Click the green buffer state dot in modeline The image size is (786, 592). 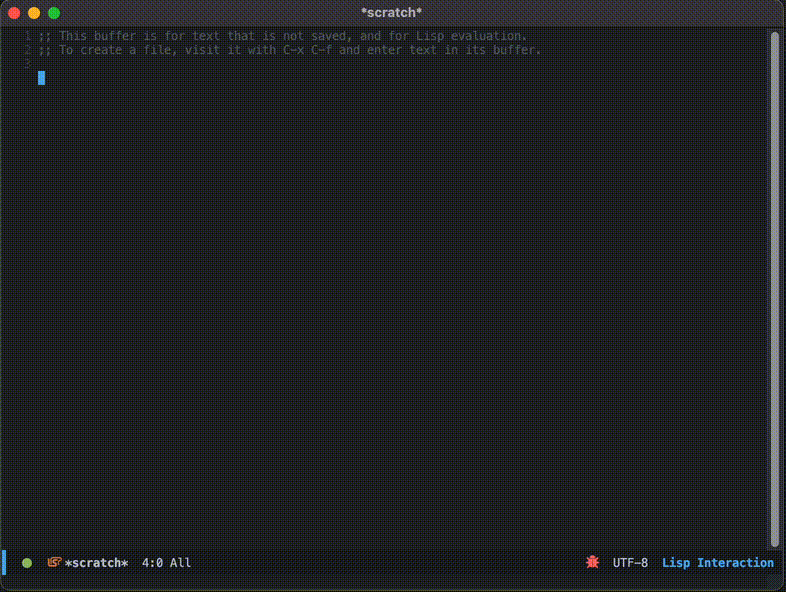pos(27,563)
